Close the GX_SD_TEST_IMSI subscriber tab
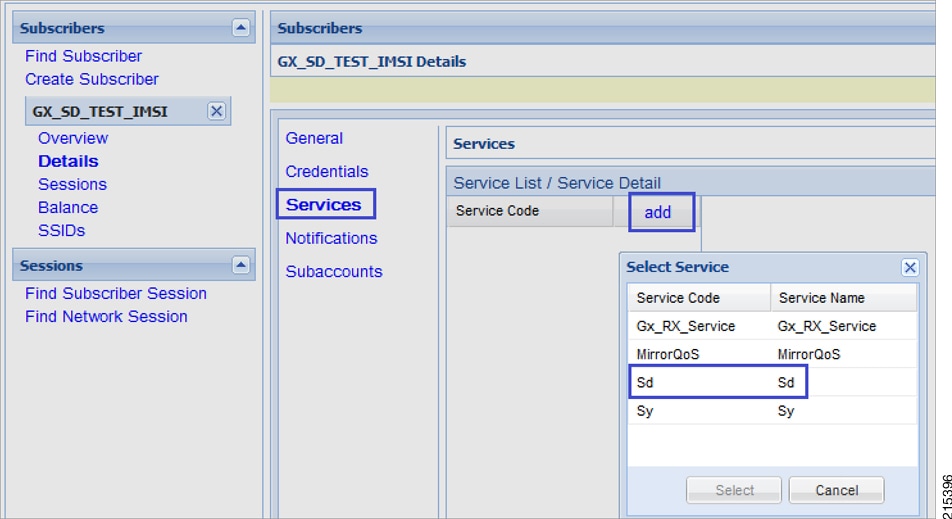Image resolution: width=952 pixels, height=519 pixels. coord(216,111)
